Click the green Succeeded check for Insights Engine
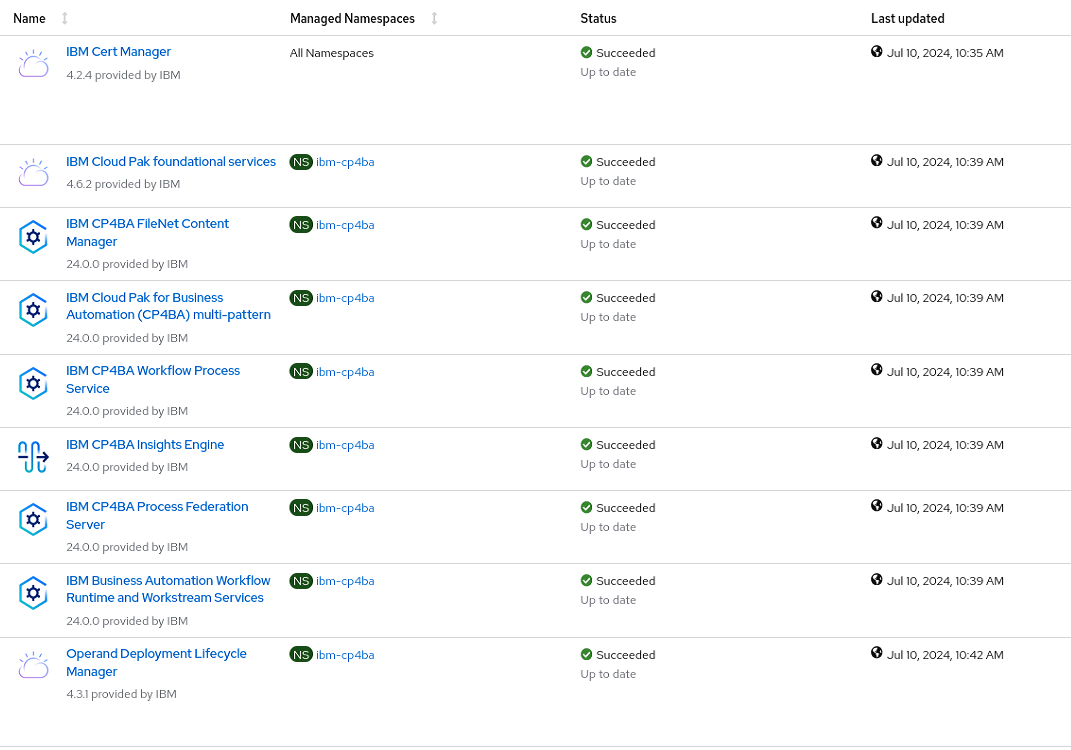Image resolution: width=1071 pixels, height=750 pixels. coord(586,444)
